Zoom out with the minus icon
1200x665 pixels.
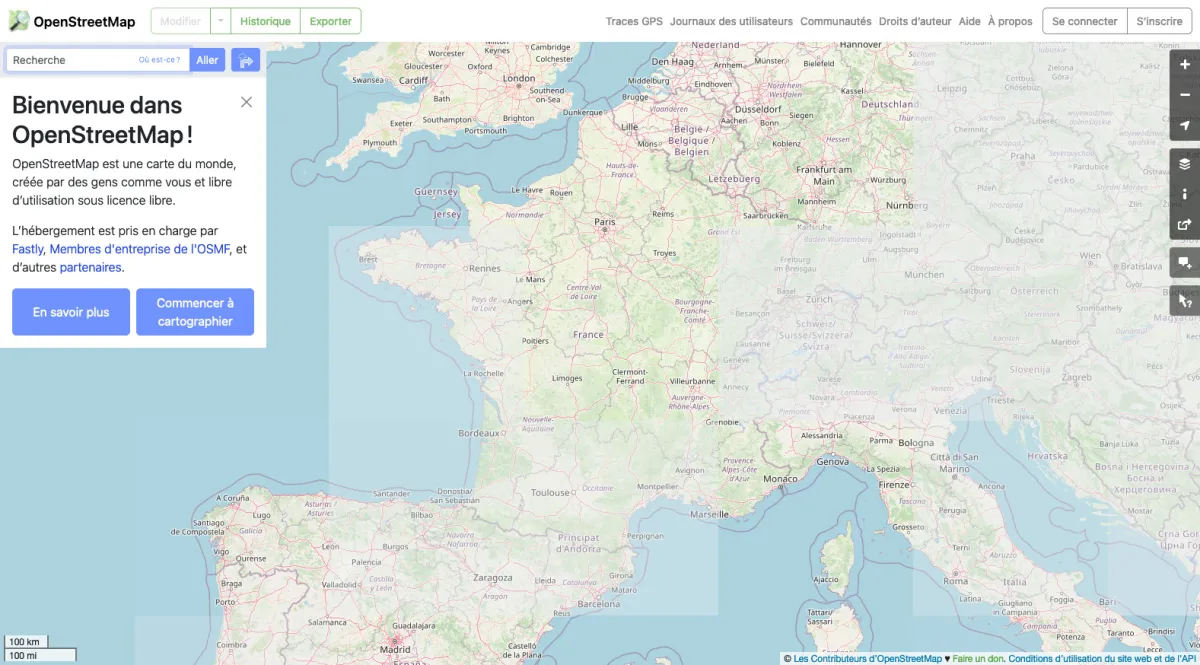click(x=1185, y=95)
